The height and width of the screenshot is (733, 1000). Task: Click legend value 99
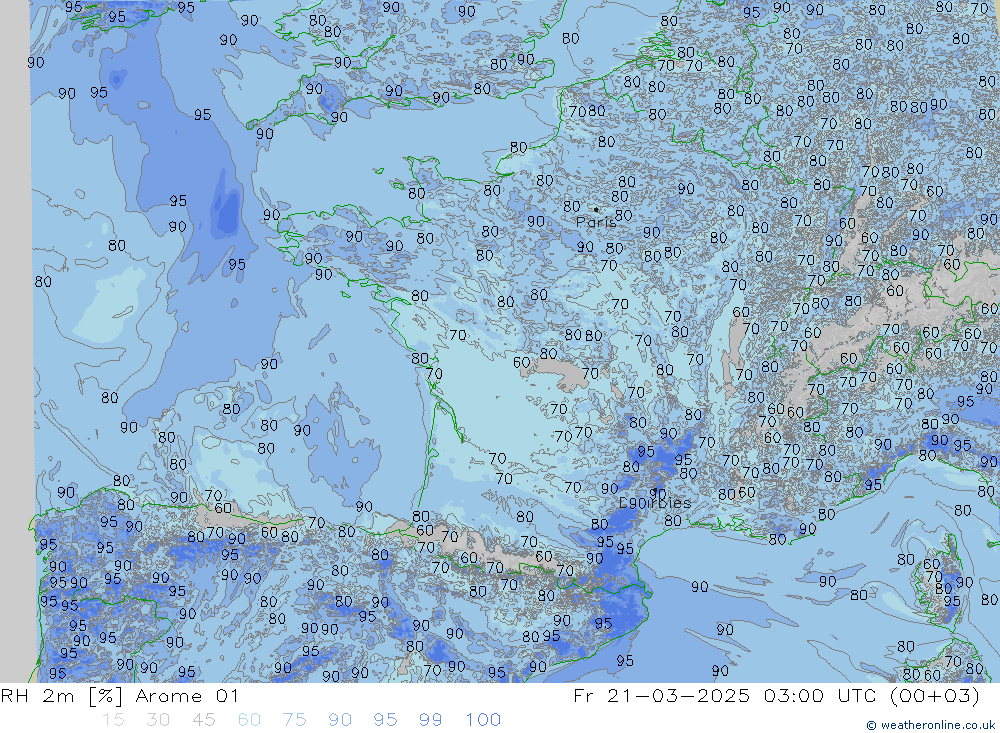[x=431, y=720]
